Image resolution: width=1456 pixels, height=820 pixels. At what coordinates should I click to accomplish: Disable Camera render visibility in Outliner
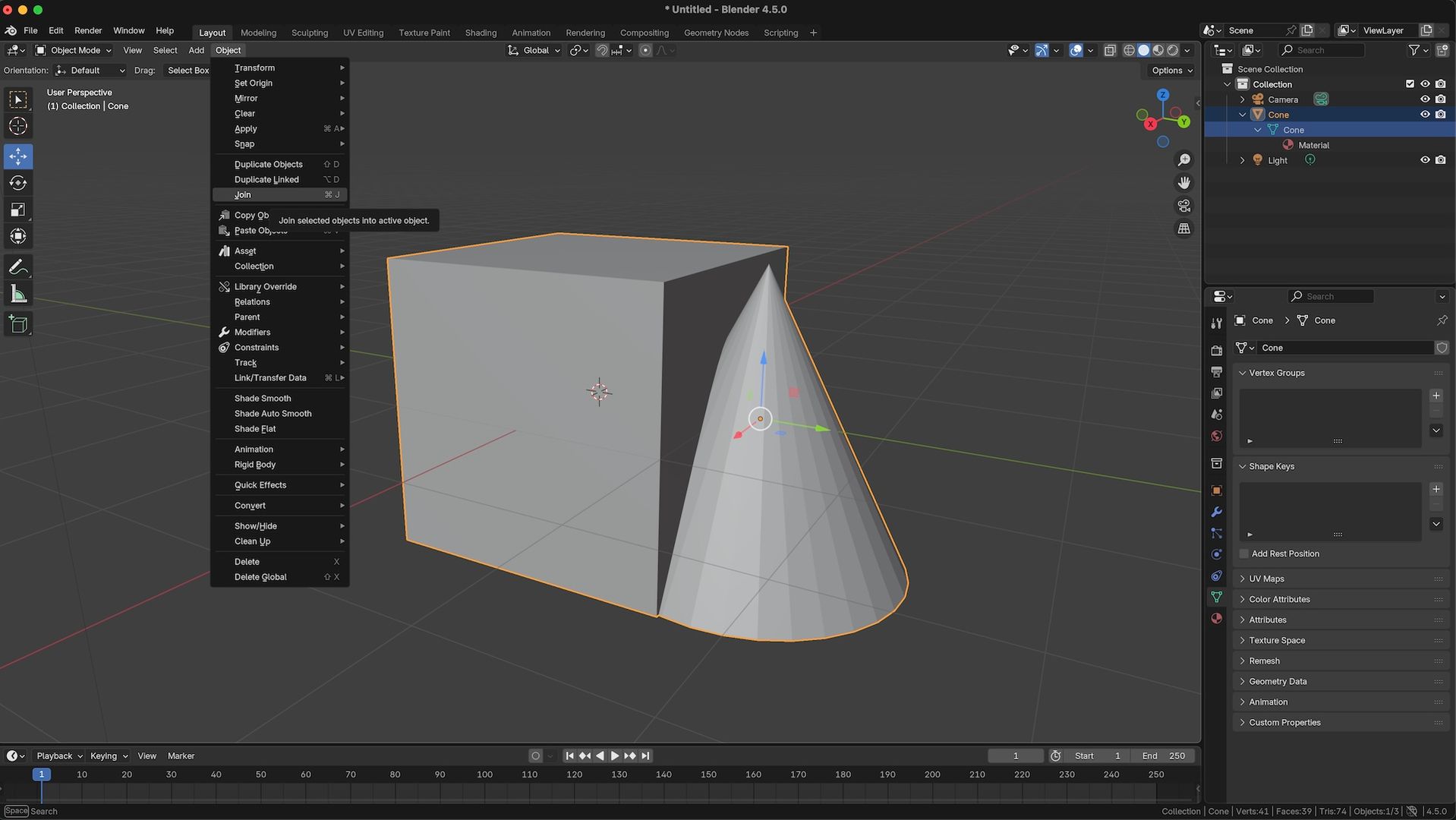click(1440, 99)
